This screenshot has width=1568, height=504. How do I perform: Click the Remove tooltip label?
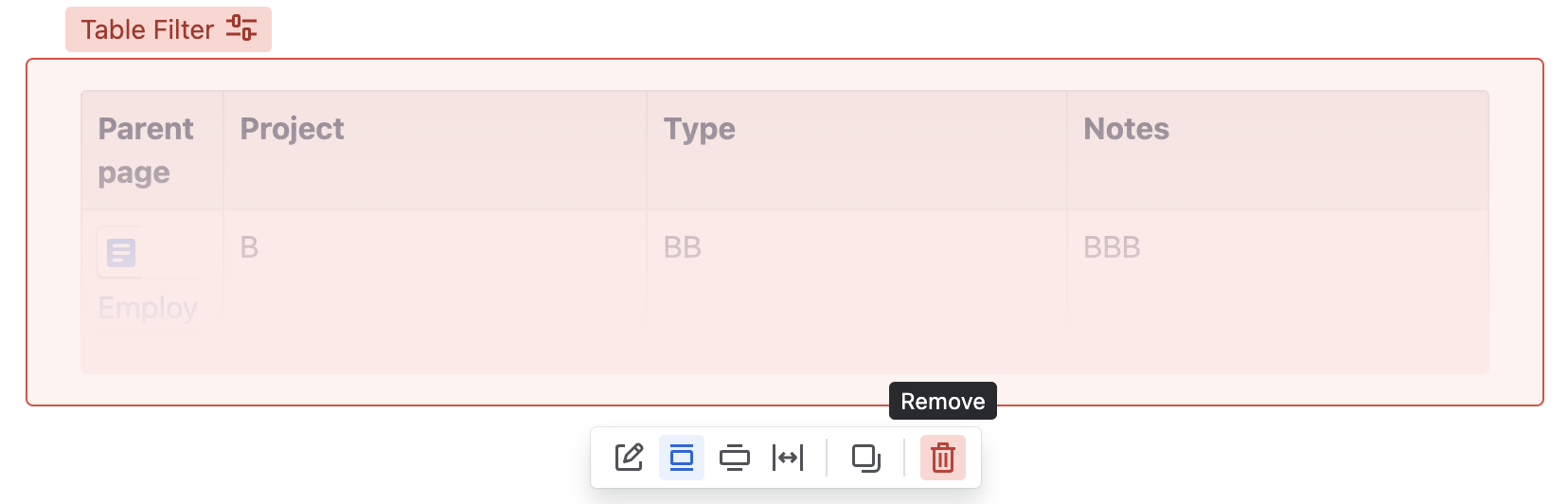[943, 401]
